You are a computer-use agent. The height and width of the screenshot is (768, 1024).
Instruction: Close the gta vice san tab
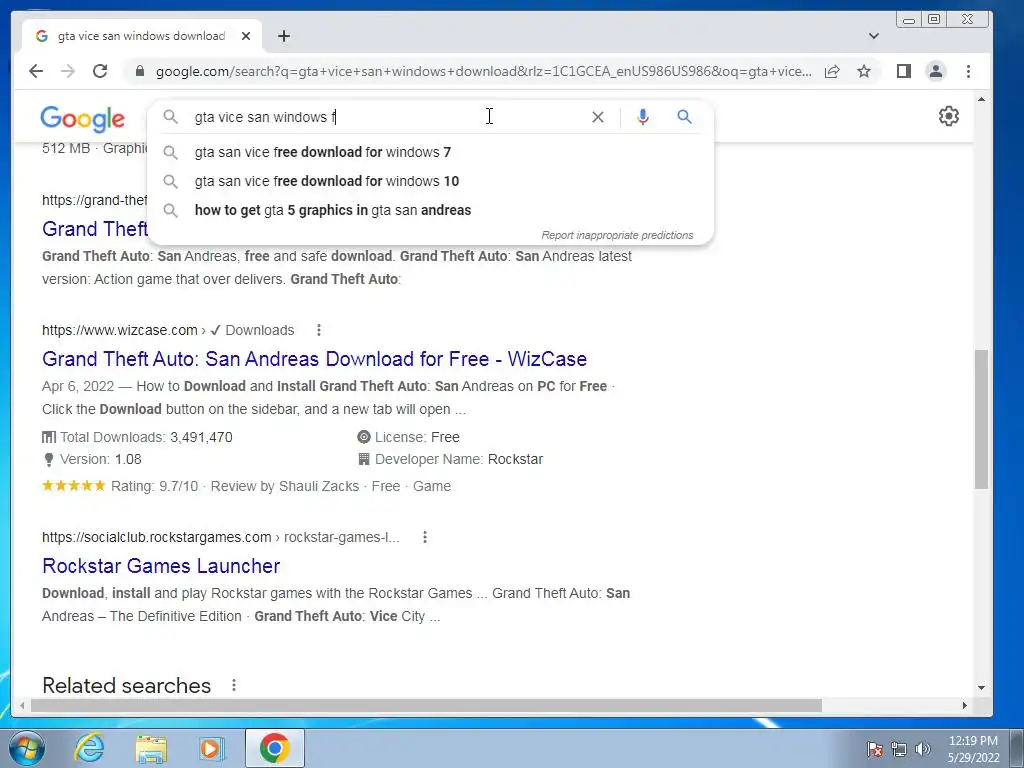click(246, 36)
